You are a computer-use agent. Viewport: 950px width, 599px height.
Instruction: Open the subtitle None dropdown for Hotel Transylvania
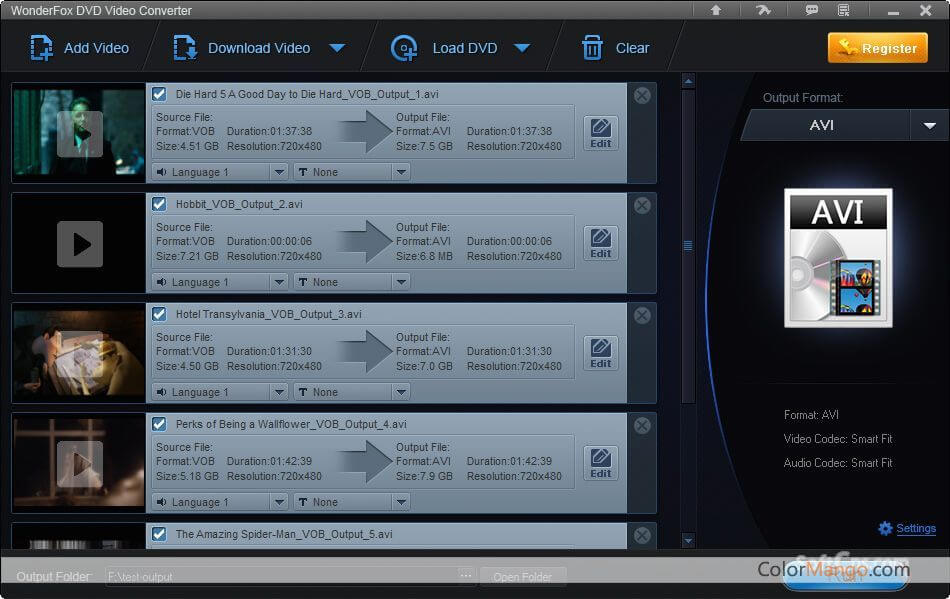tap(403, 391)
